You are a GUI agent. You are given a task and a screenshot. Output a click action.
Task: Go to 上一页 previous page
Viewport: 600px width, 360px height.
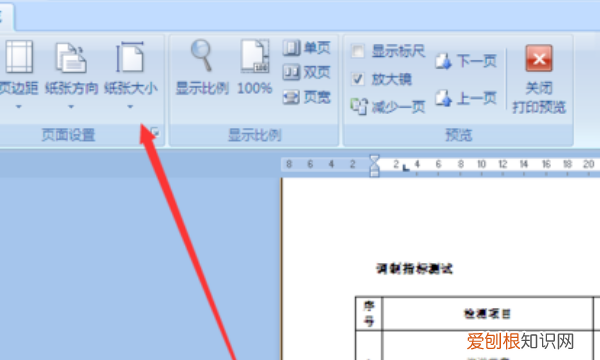[466, 98]
